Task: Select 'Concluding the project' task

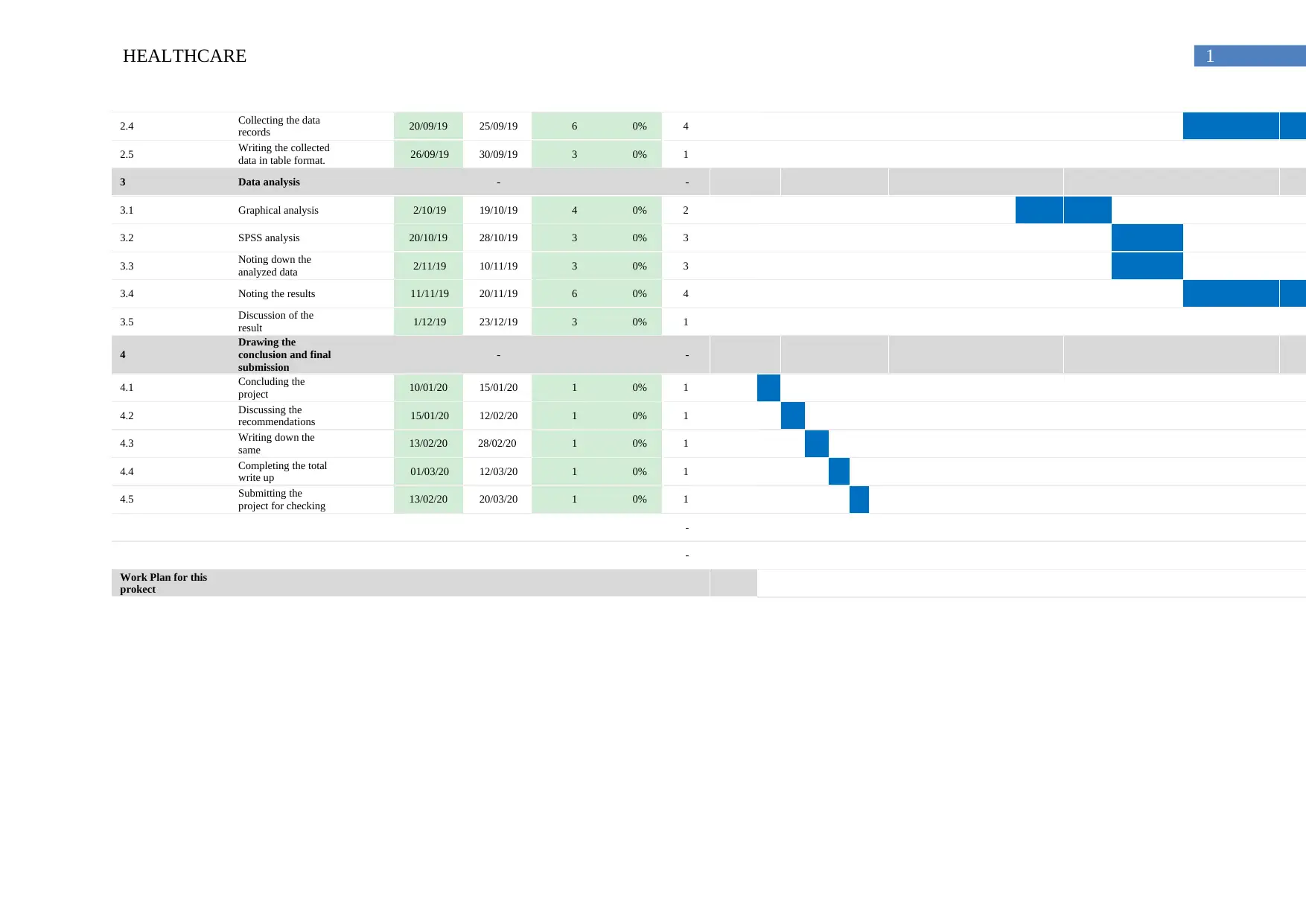Action: tap(272, 387)
